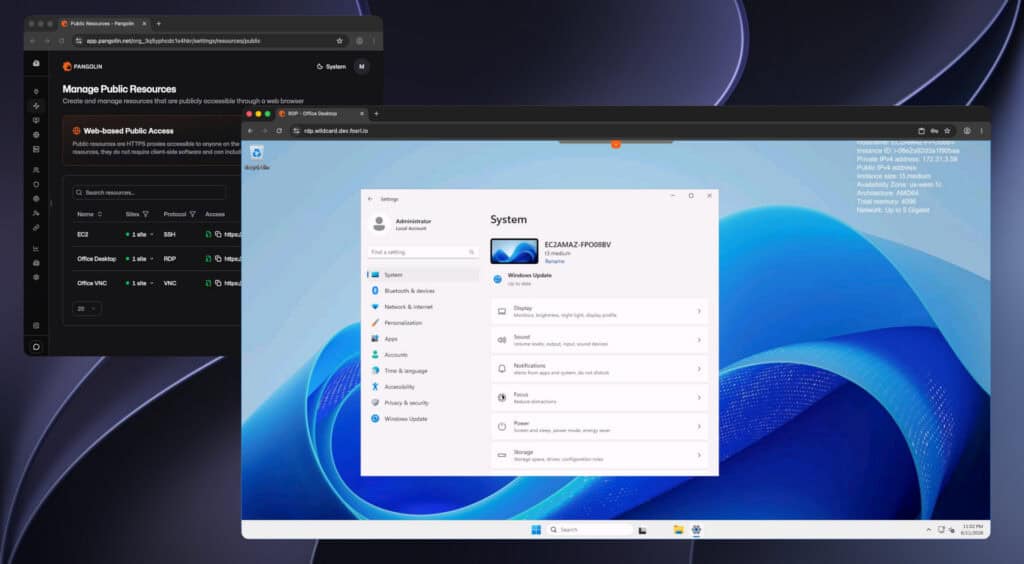The image size is (1024, 564).
Task: Expand Office VNC sites dropdown
Action: point(140,283)
